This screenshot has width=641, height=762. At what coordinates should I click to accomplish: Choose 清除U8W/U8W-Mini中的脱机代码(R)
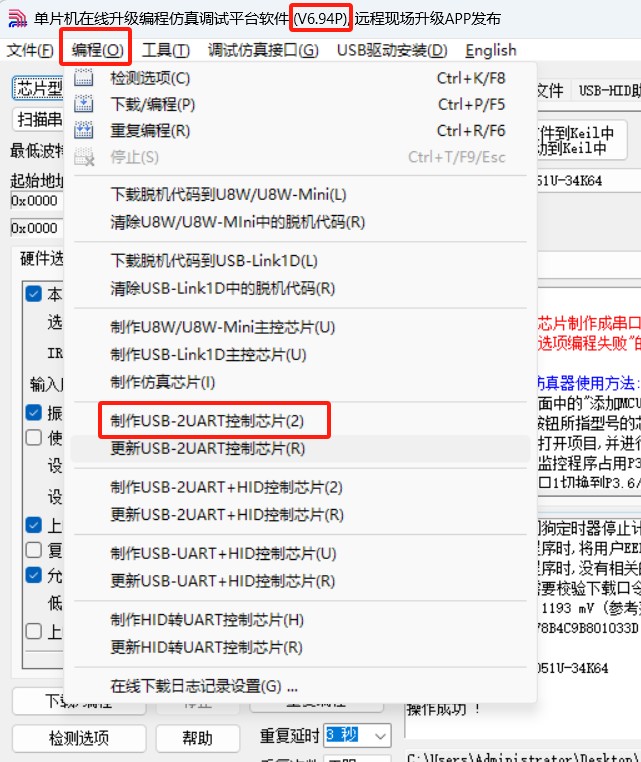tap(300, 222)
